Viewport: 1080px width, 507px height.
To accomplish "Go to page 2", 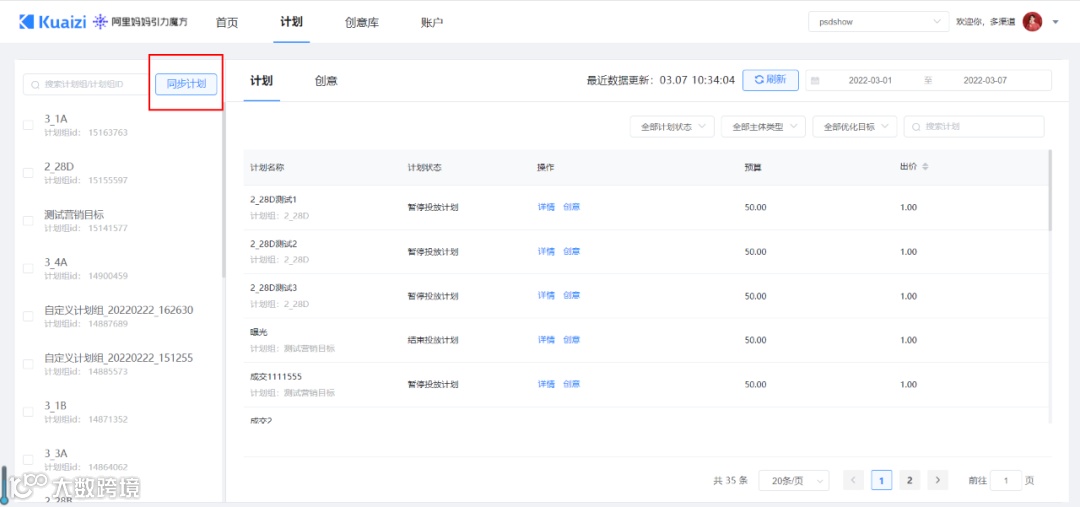I will [x=909, y=481].
